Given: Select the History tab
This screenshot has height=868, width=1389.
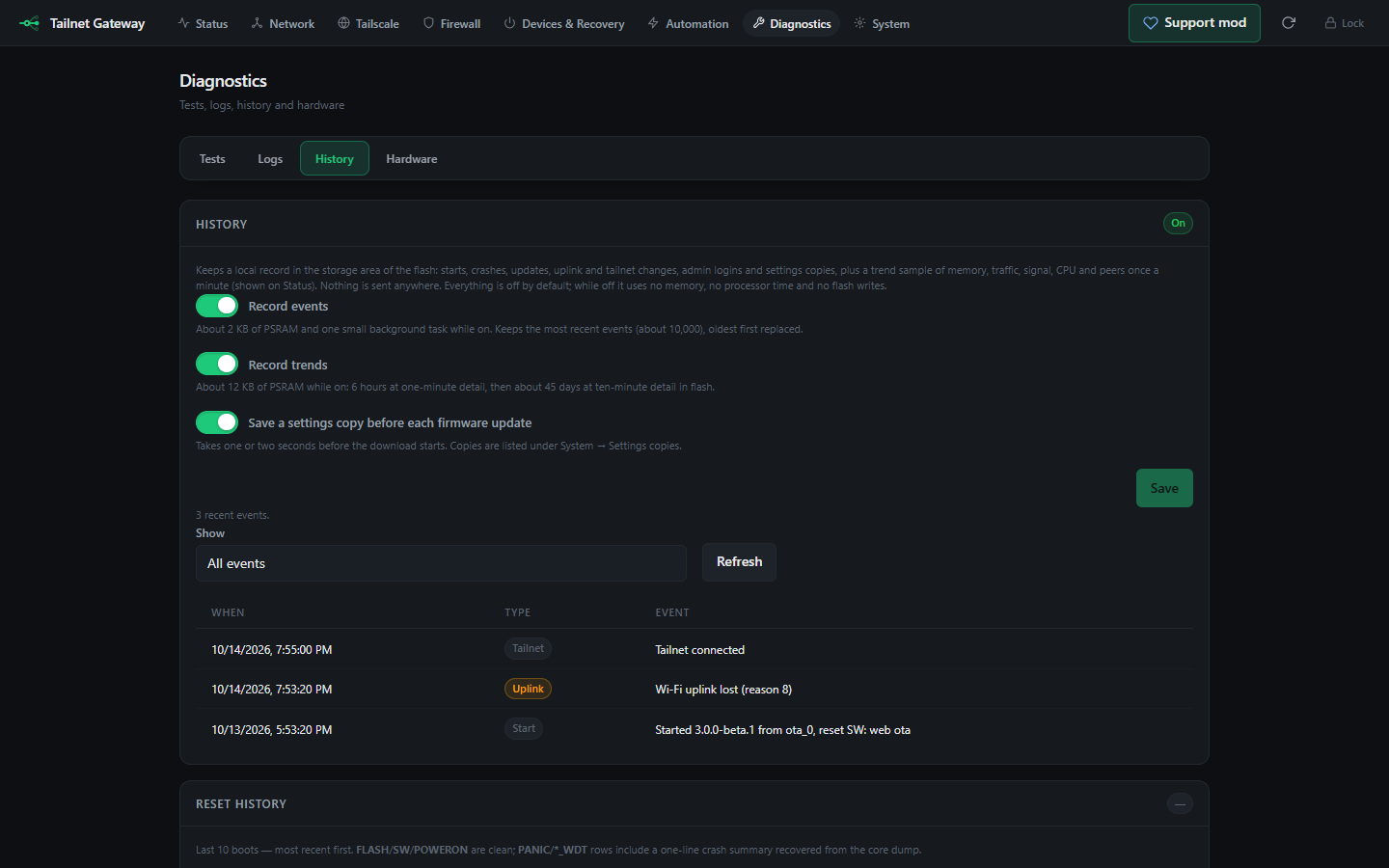Looking at the screenshot, I should 335,158.
